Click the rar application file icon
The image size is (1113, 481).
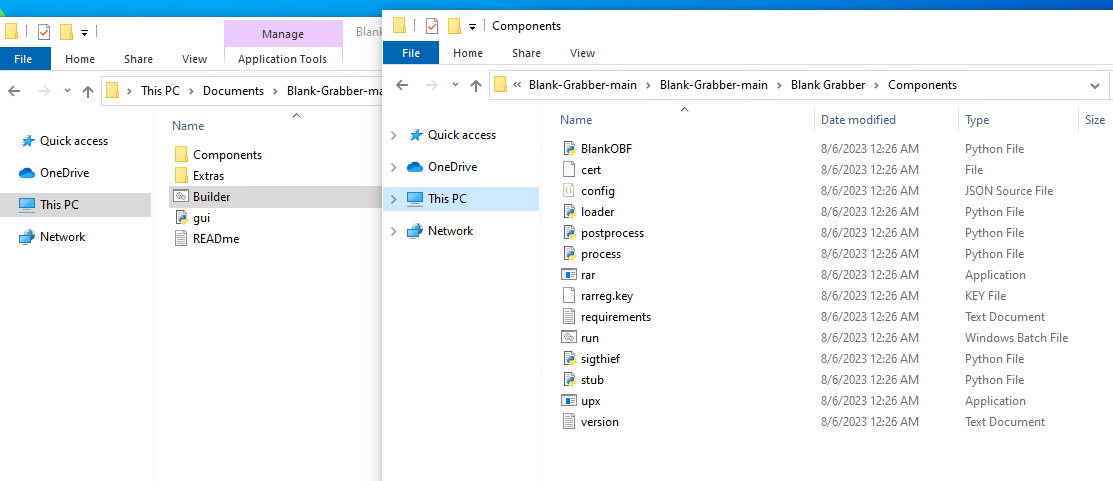569,275
